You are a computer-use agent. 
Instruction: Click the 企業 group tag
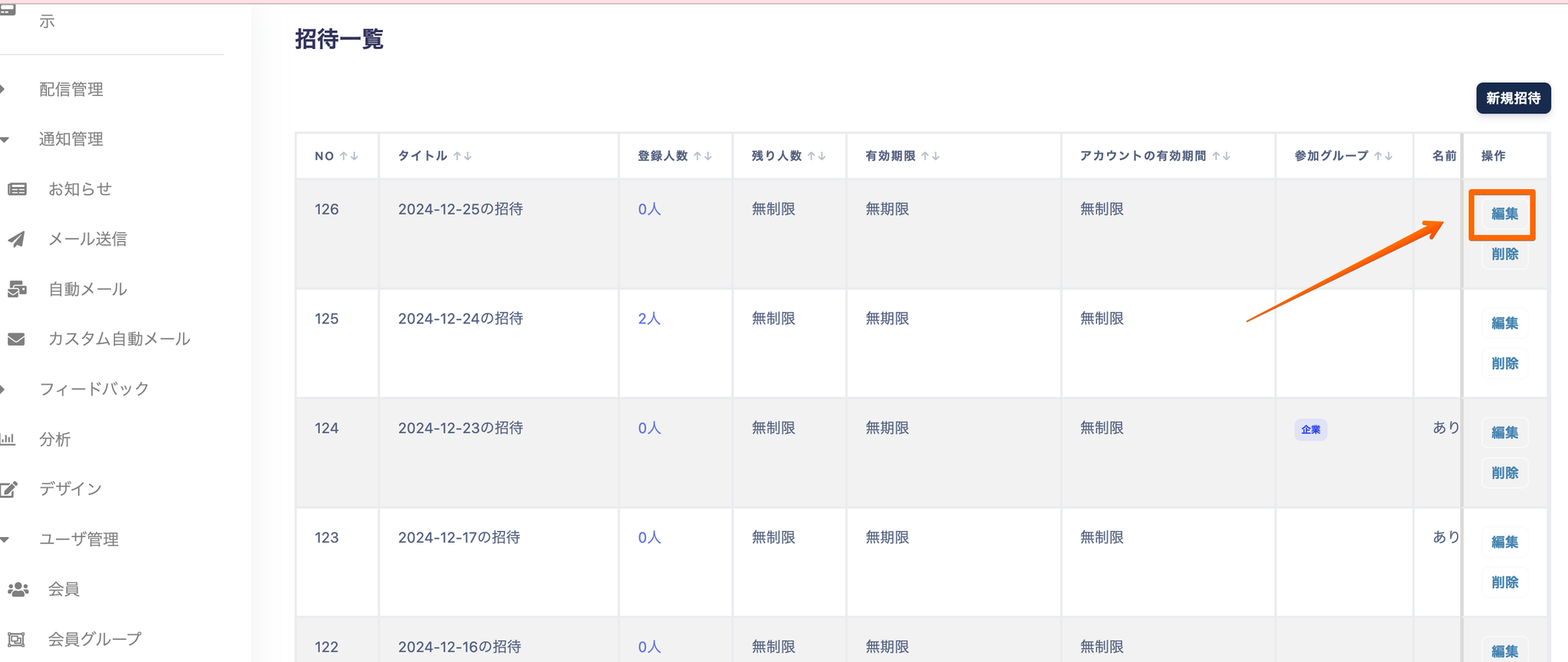[x=1311, y=430]
